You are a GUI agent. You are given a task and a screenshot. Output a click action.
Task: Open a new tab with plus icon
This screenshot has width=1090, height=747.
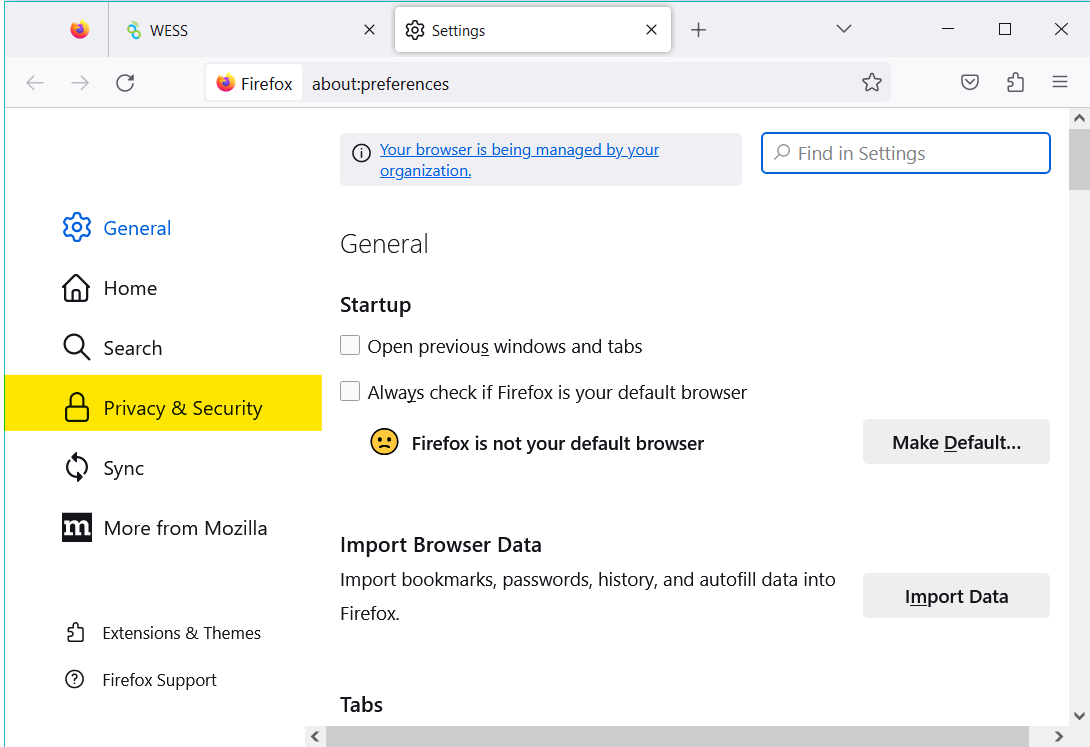point(699,30)
